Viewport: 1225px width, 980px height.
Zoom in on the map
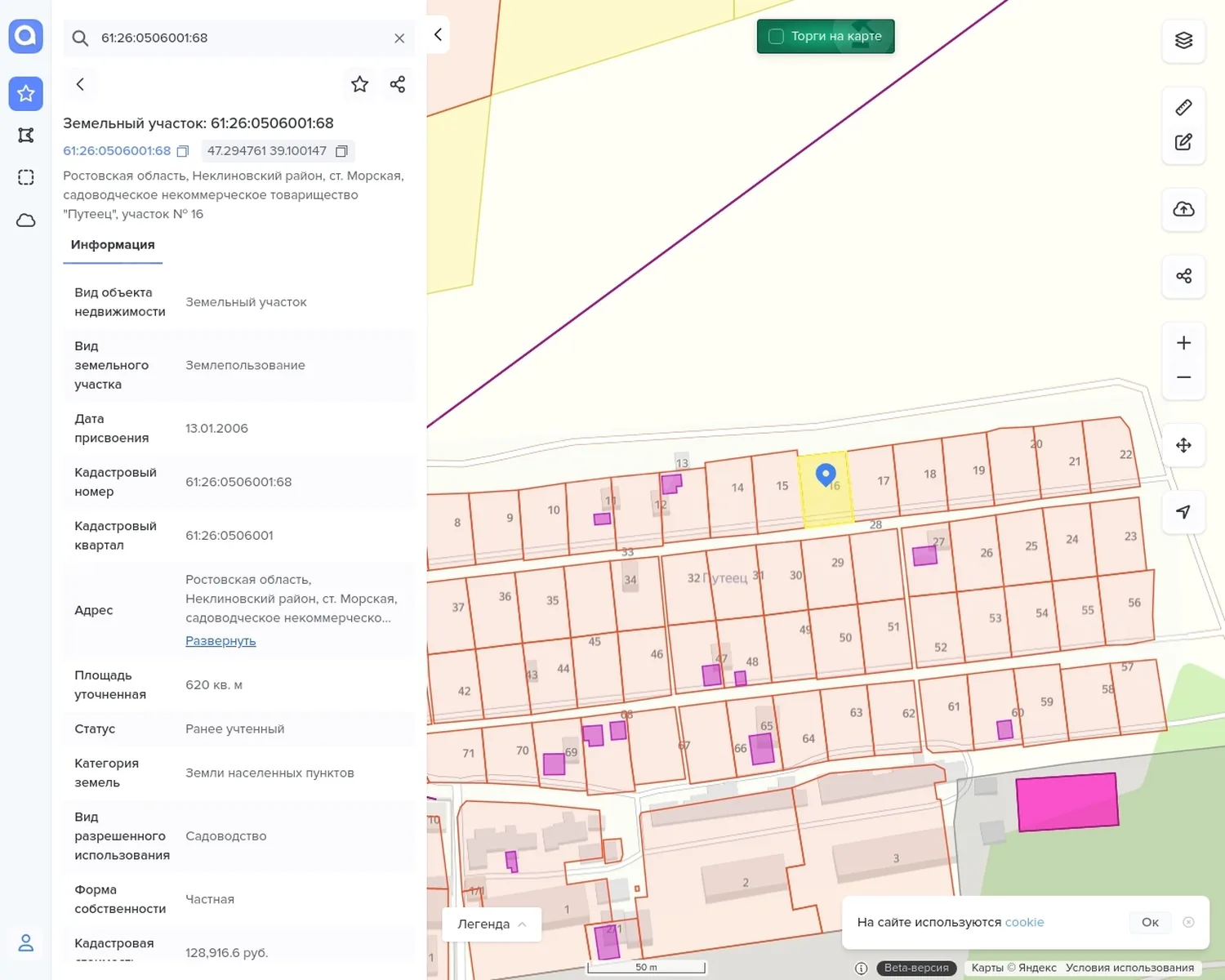(x=1183, y=343)
